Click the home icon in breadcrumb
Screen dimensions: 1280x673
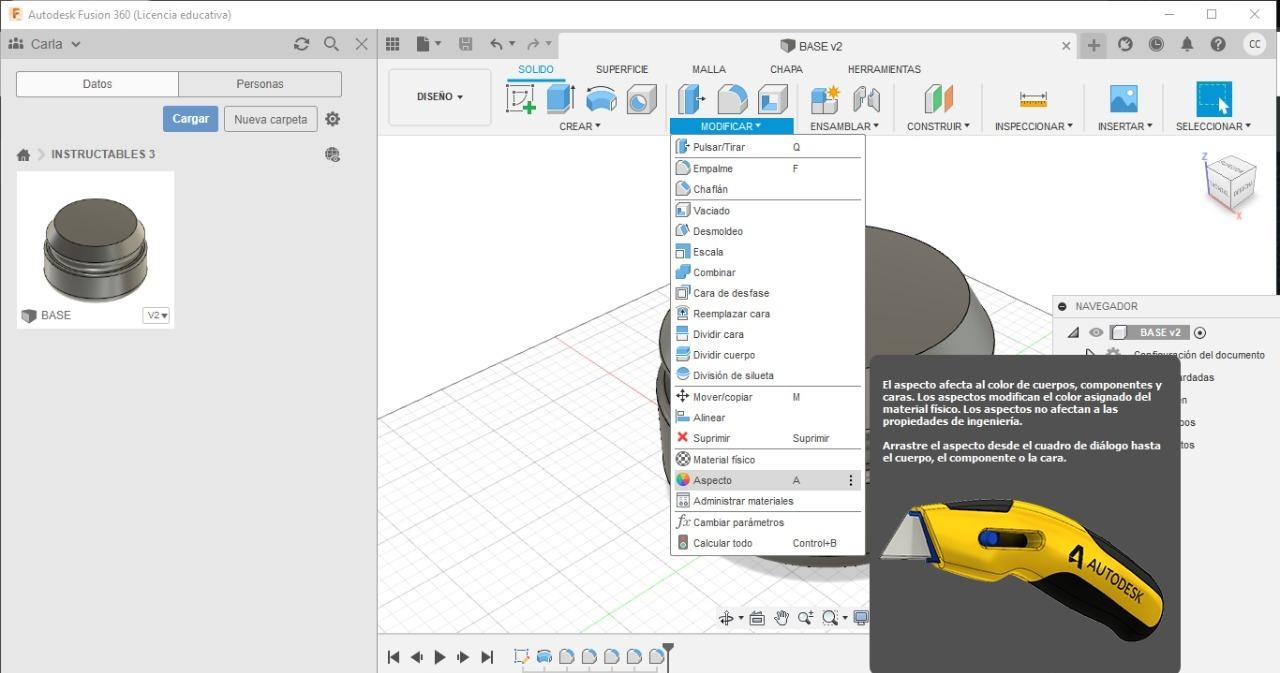[23, 155]
